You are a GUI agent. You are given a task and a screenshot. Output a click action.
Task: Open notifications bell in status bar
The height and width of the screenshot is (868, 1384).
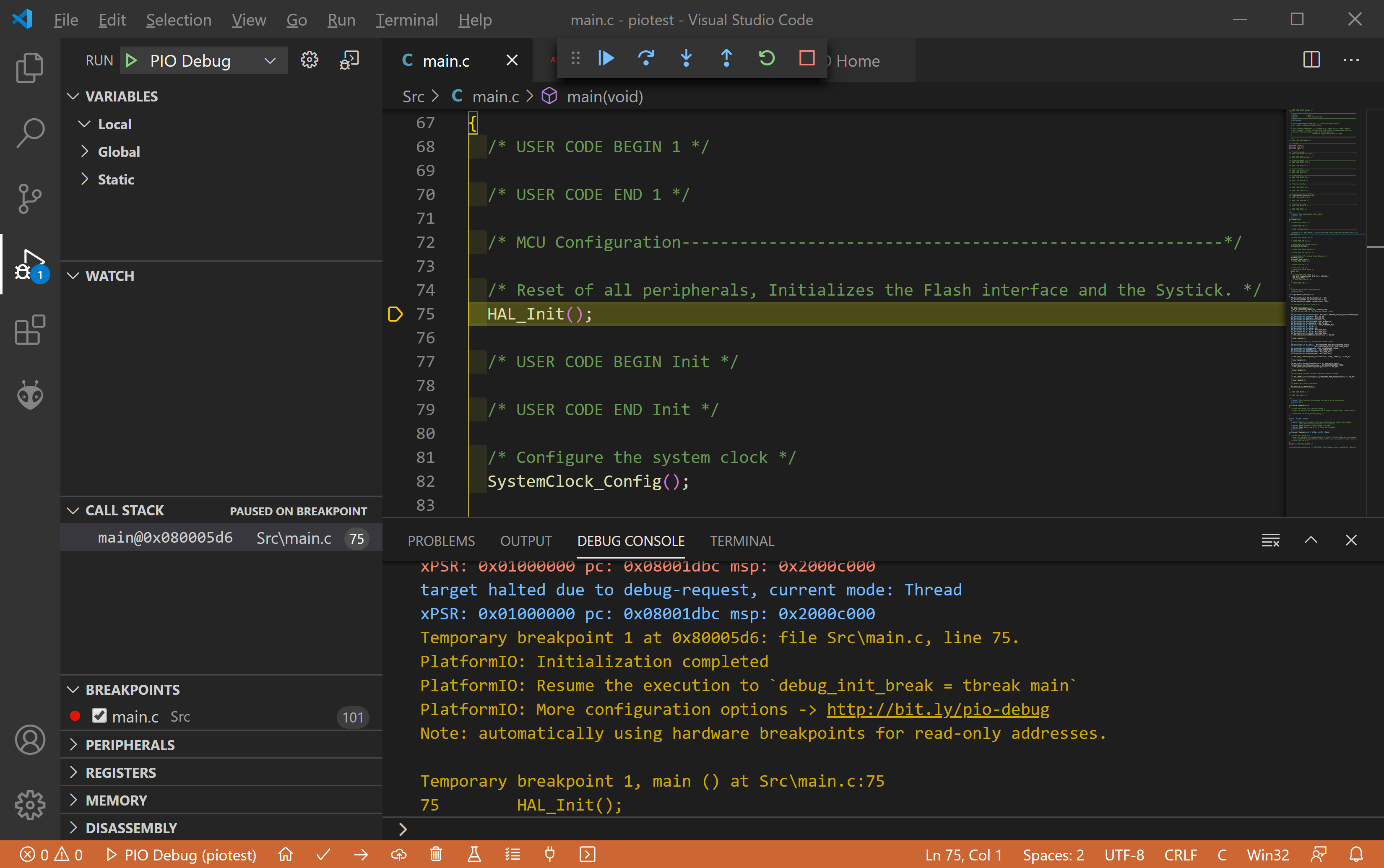[x=1356, y=854]
